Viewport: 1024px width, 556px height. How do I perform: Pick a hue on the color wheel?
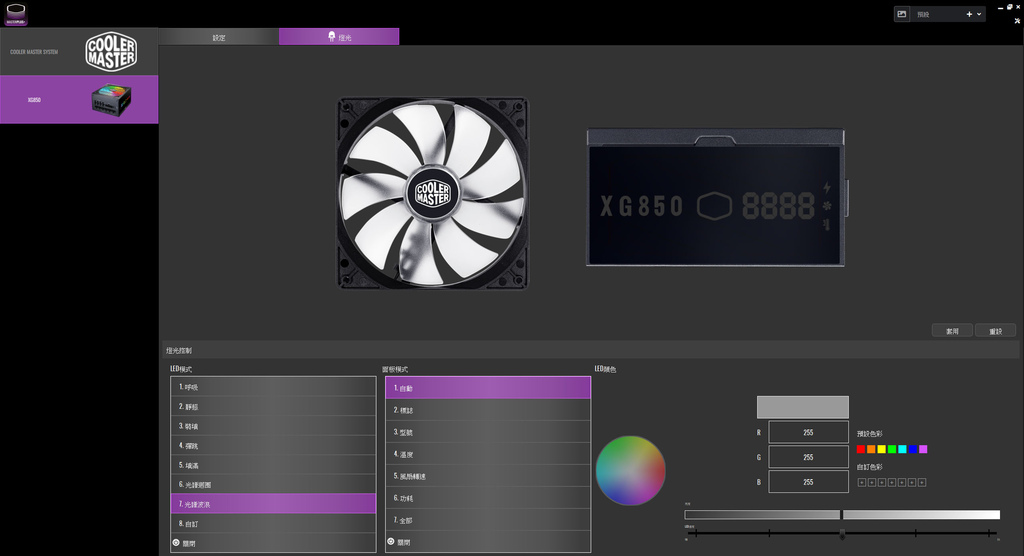[630, 470]
